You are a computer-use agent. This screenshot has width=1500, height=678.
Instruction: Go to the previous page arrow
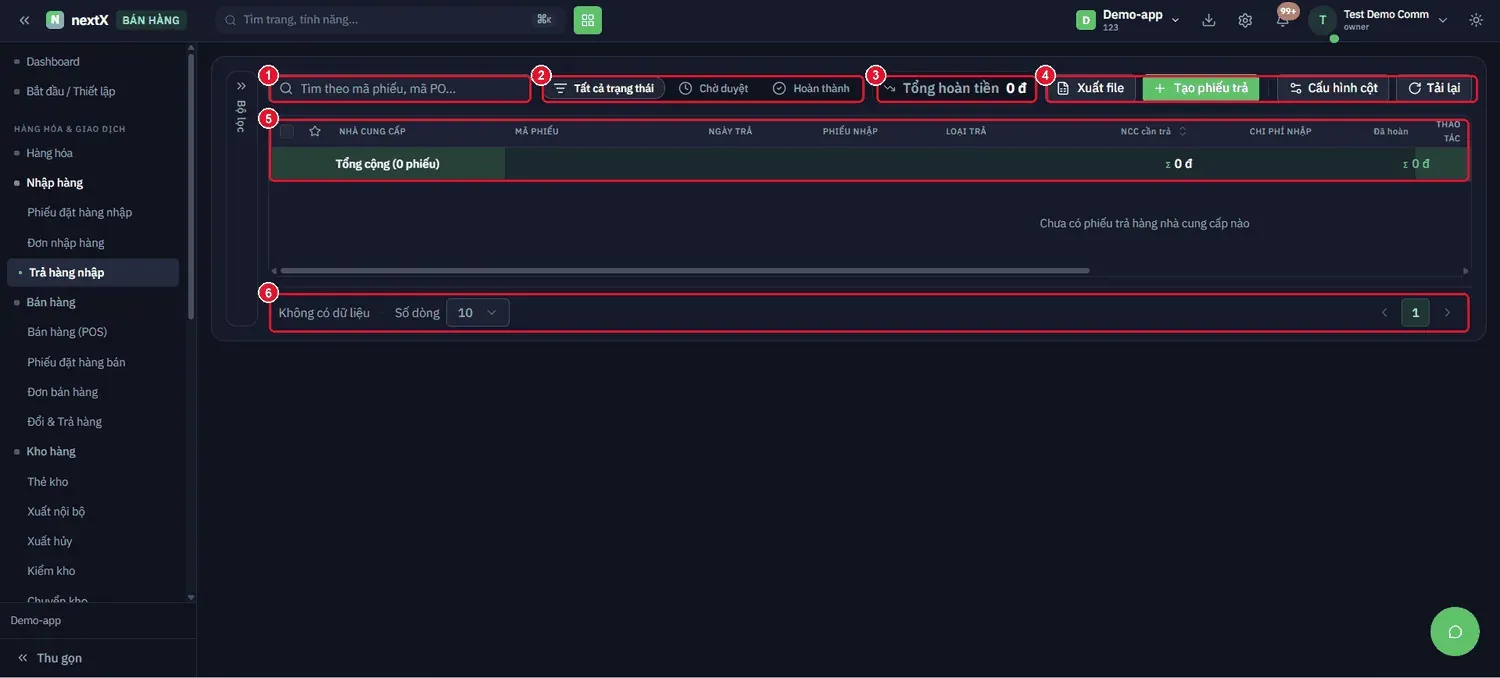(x=1385, y=313)
